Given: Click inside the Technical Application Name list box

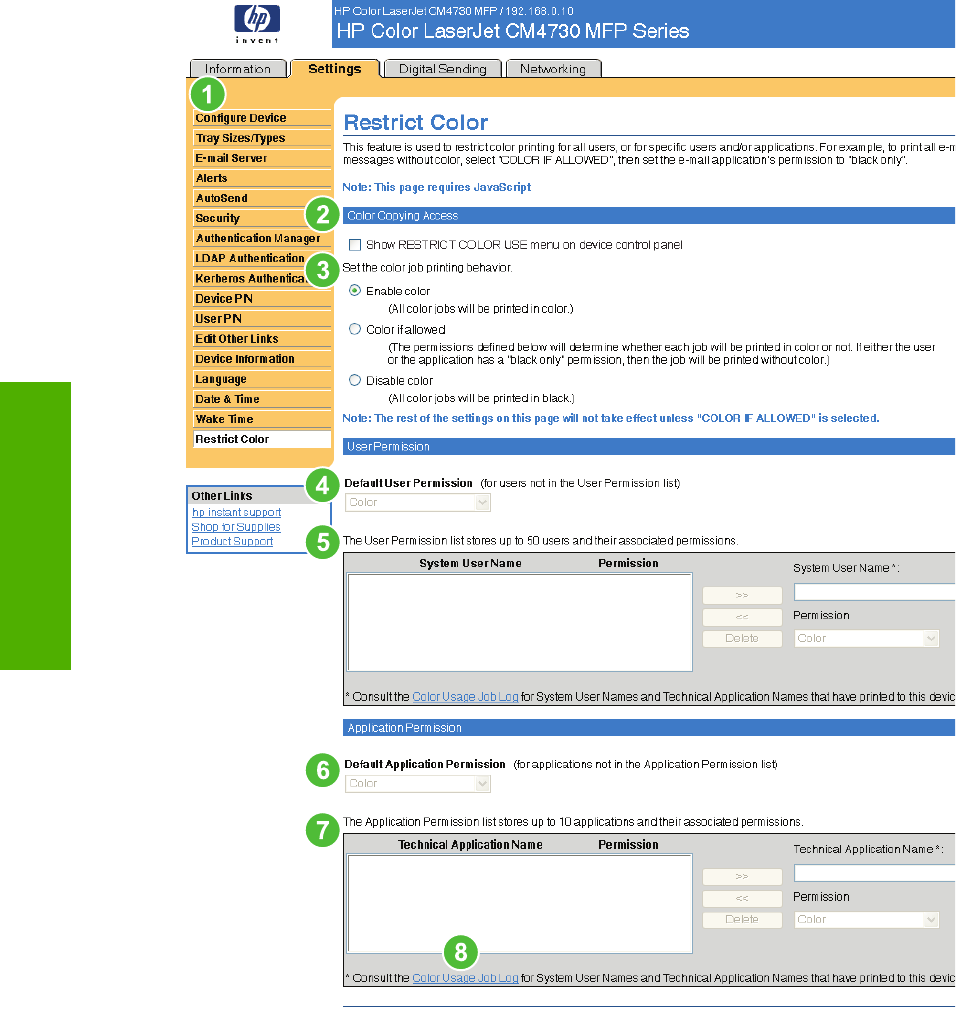Looking at the screenshot, I should pos(520,904).
